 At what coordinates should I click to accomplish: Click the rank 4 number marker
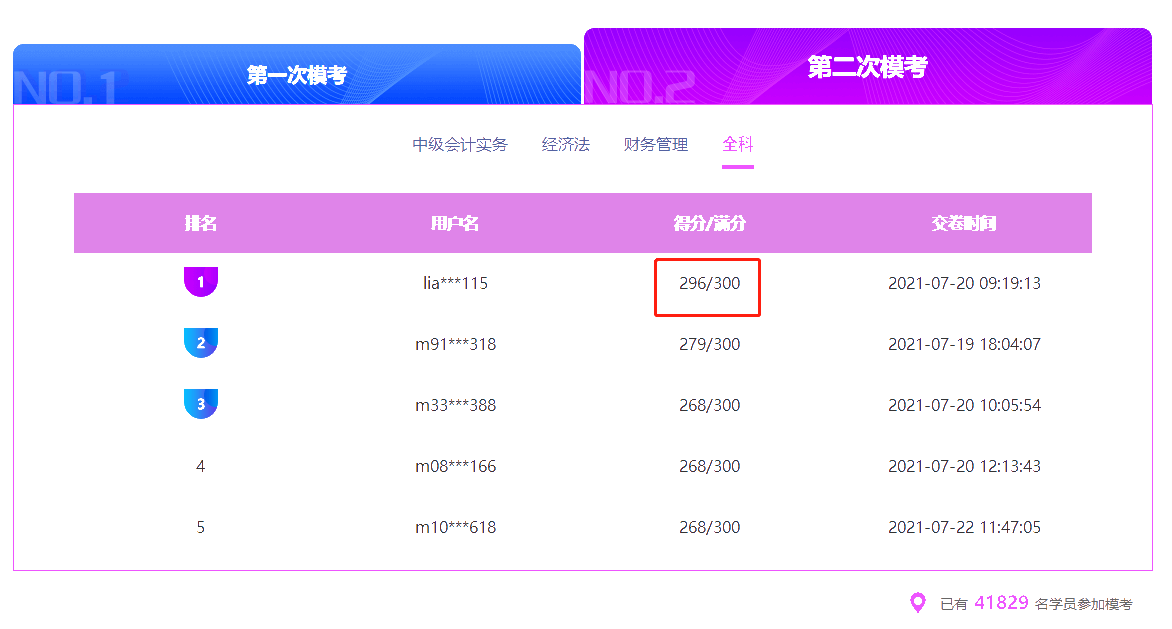point(200,466)
